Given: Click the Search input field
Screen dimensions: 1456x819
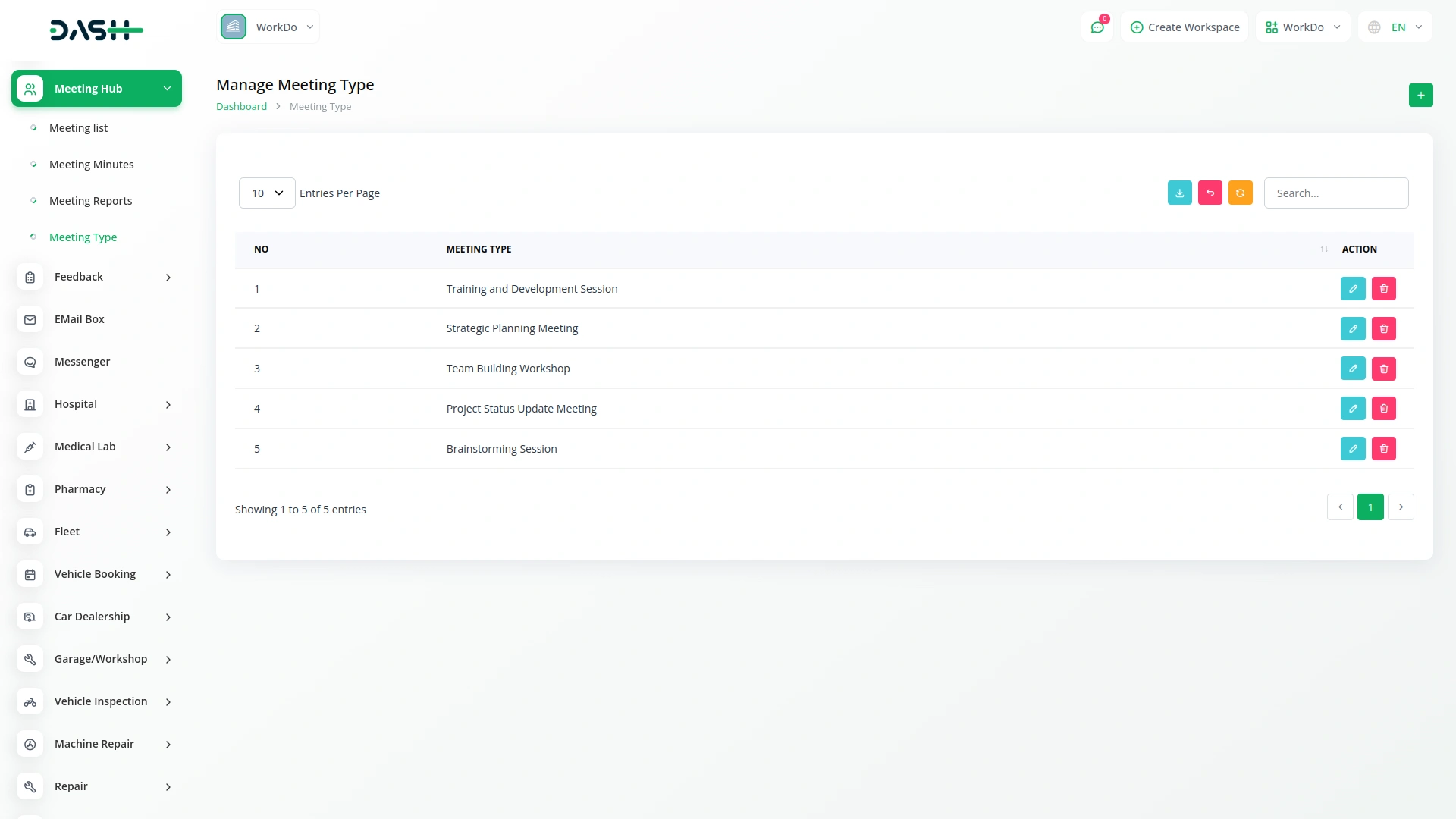Looking at the screenshot, I should (x=1336, y=193).
